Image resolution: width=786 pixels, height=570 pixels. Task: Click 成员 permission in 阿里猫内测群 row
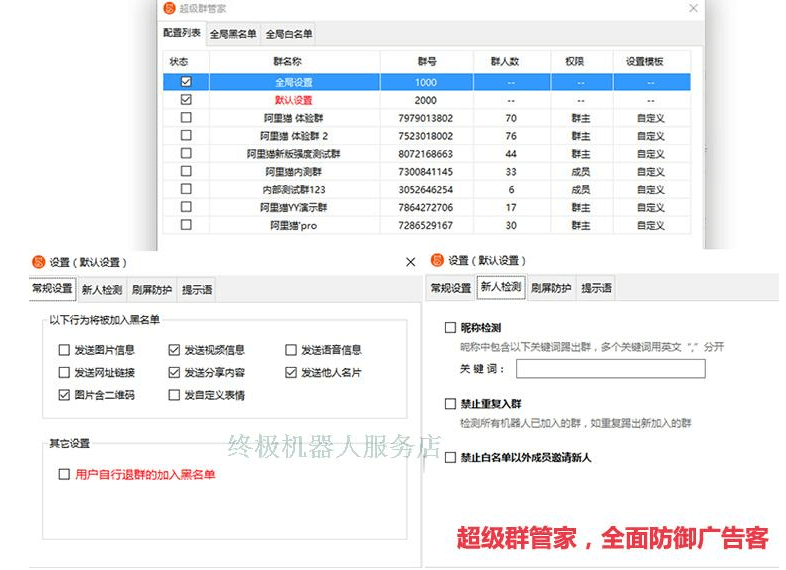coord(581,172)
